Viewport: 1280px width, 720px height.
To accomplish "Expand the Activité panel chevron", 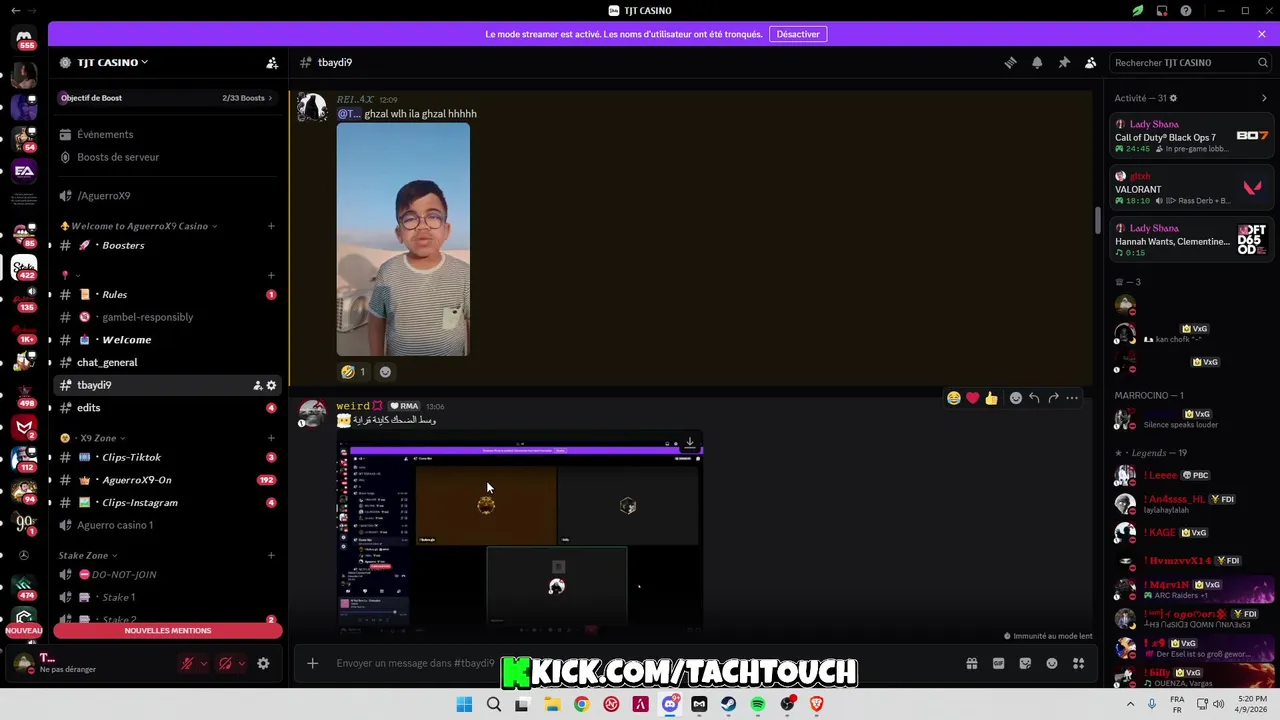I will coord(1264,98).
